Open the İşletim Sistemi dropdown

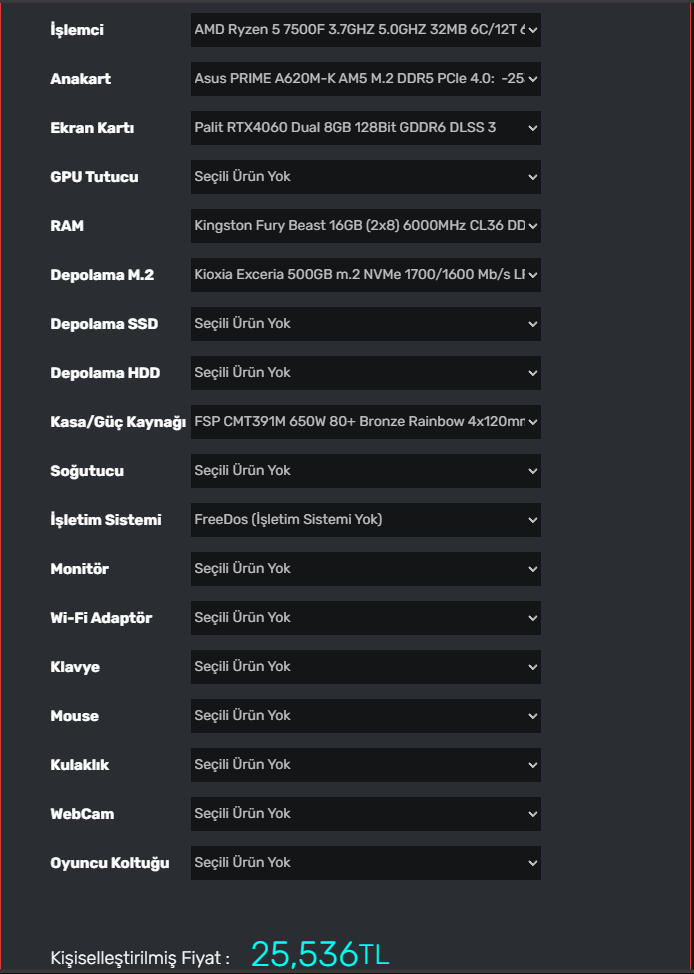click(365, 520)
